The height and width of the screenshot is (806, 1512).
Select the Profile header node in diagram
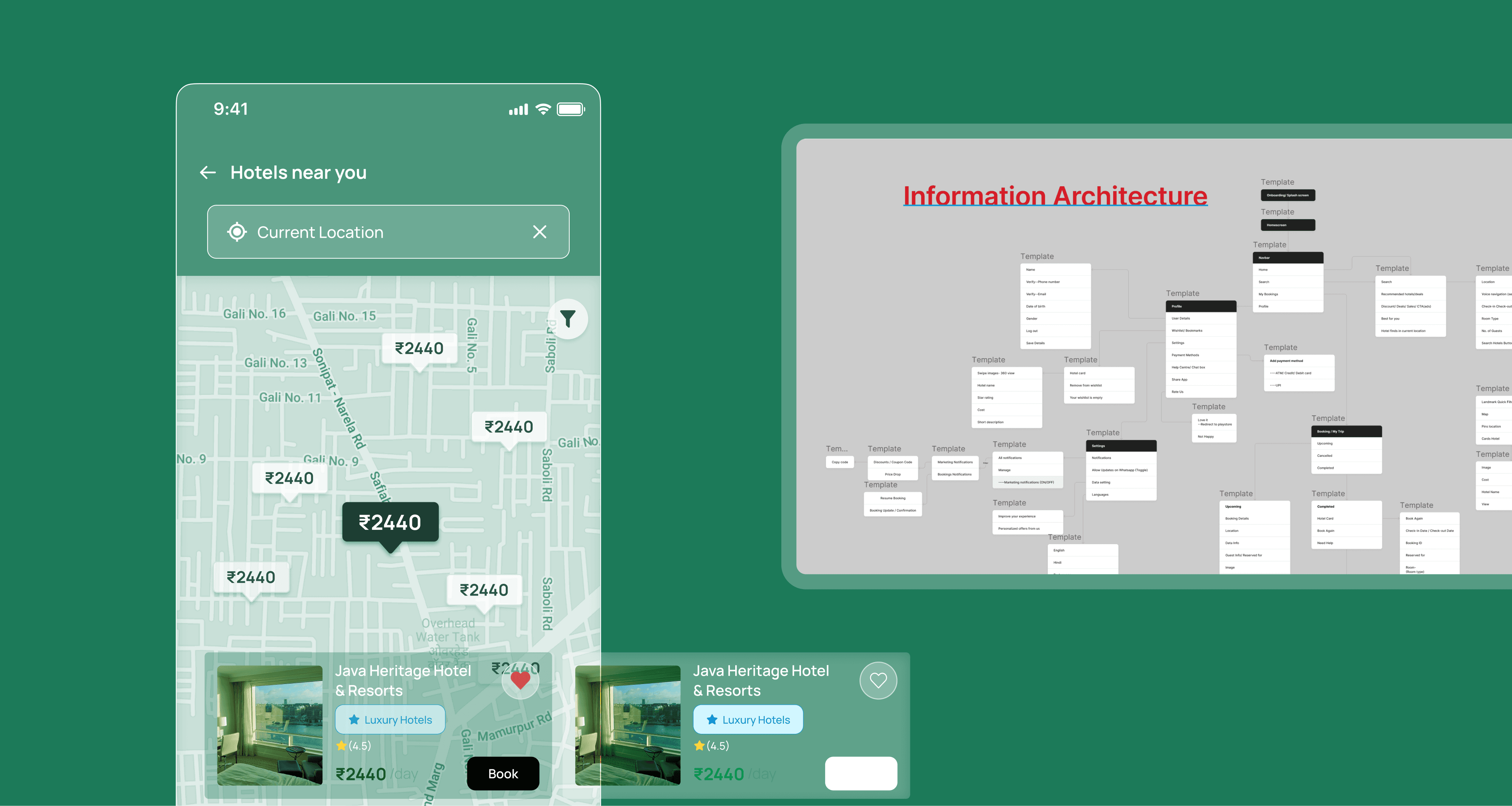1200,306
